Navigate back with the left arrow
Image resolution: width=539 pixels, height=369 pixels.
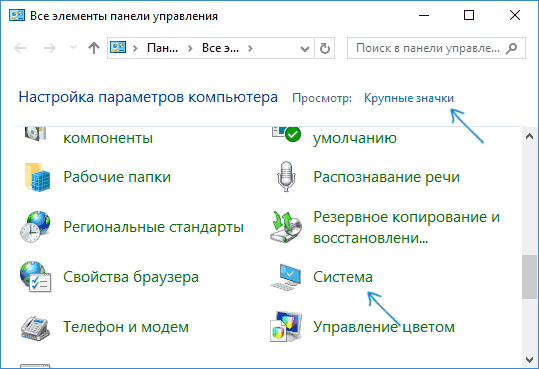point(20,48)
